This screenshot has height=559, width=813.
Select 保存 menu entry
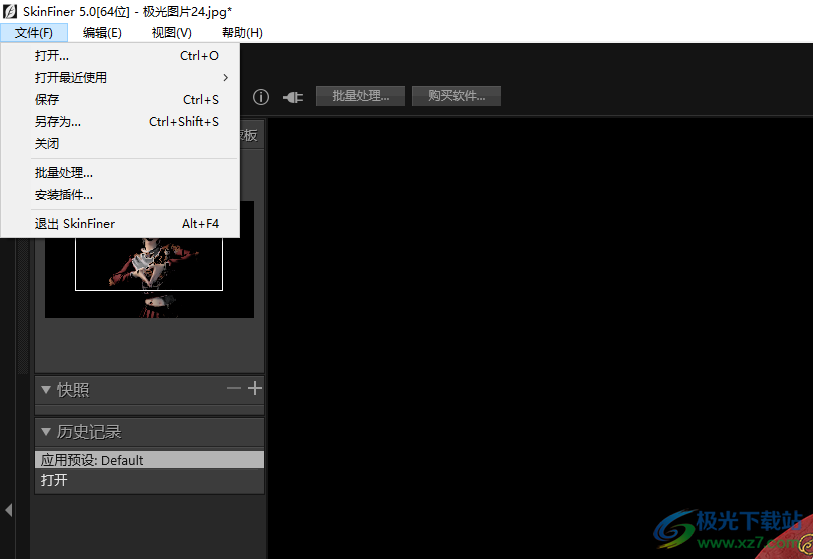(x=120, y=100)
